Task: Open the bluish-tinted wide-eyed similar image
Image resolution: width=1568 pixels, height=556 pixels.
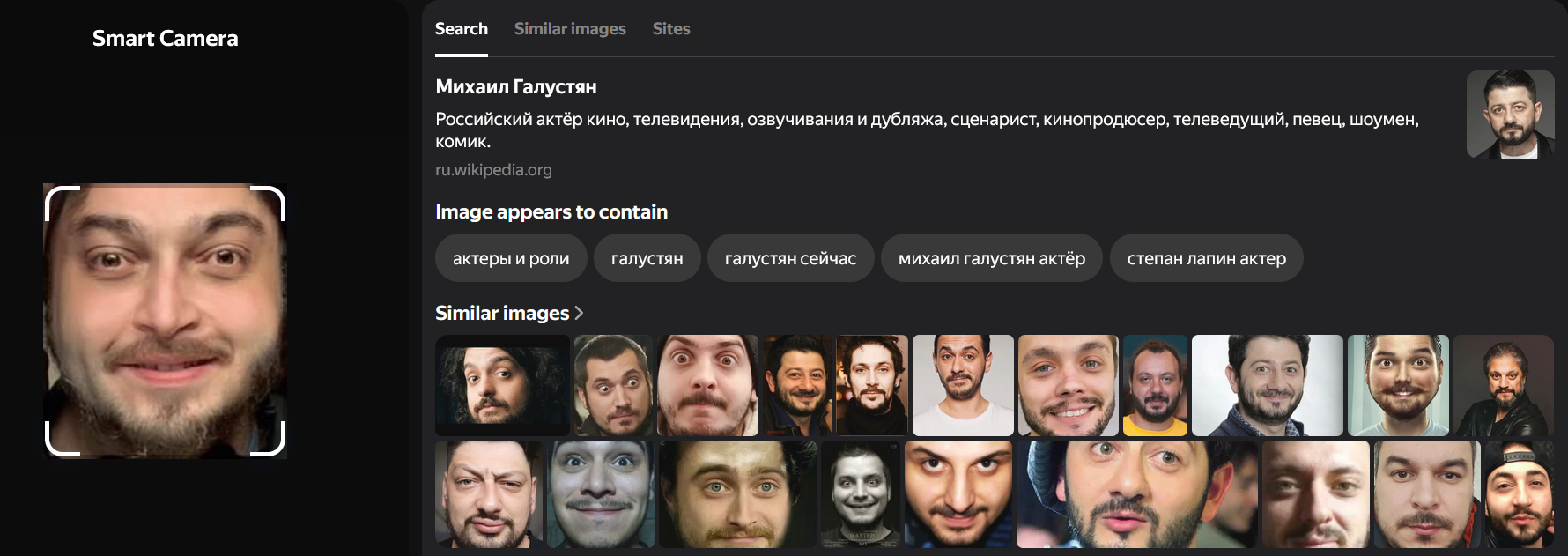Action: click(601, 494)
